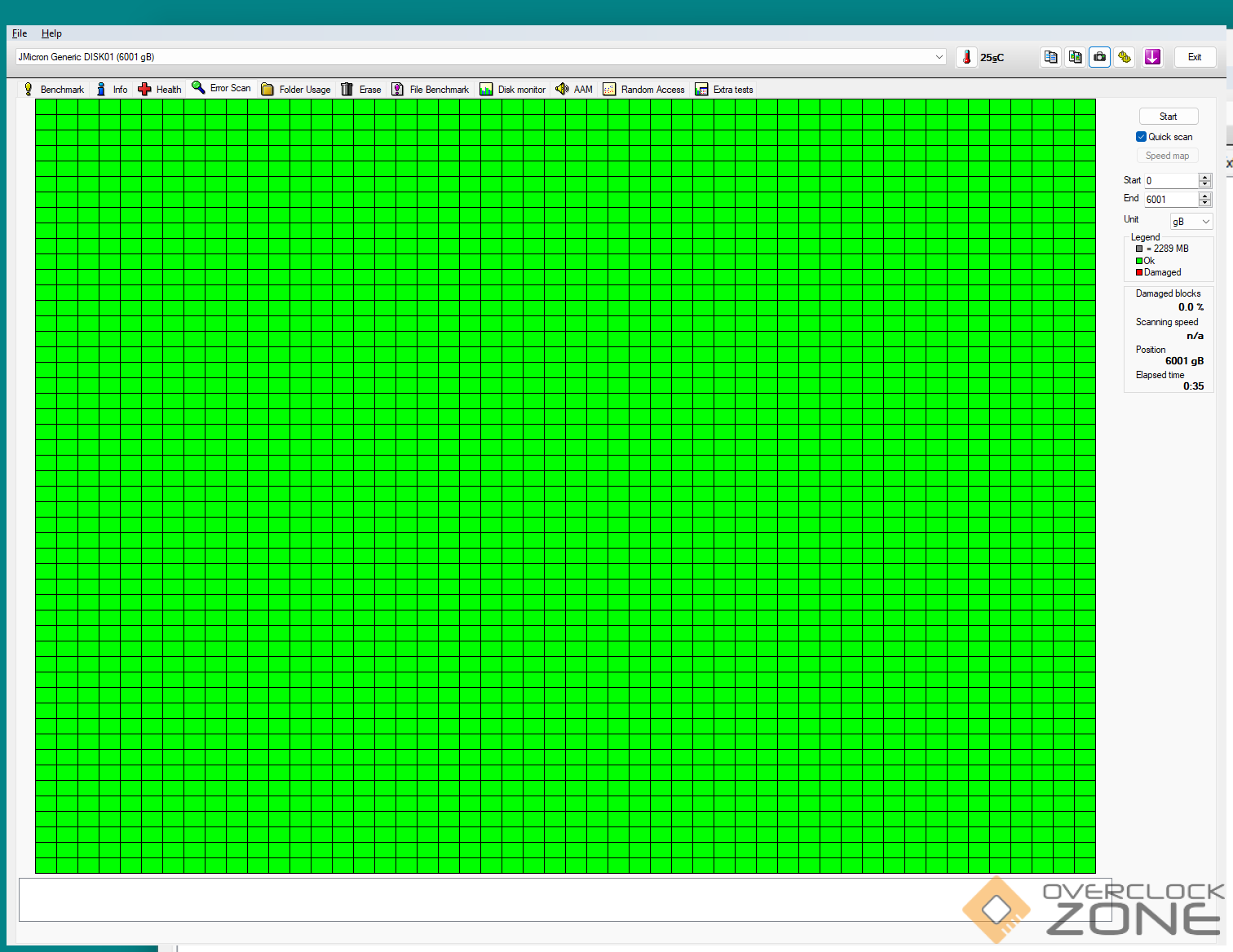The width and height of the screenshot is (1233, 952).
Task: Open the Help menu
Action: [x=51, y=33]
